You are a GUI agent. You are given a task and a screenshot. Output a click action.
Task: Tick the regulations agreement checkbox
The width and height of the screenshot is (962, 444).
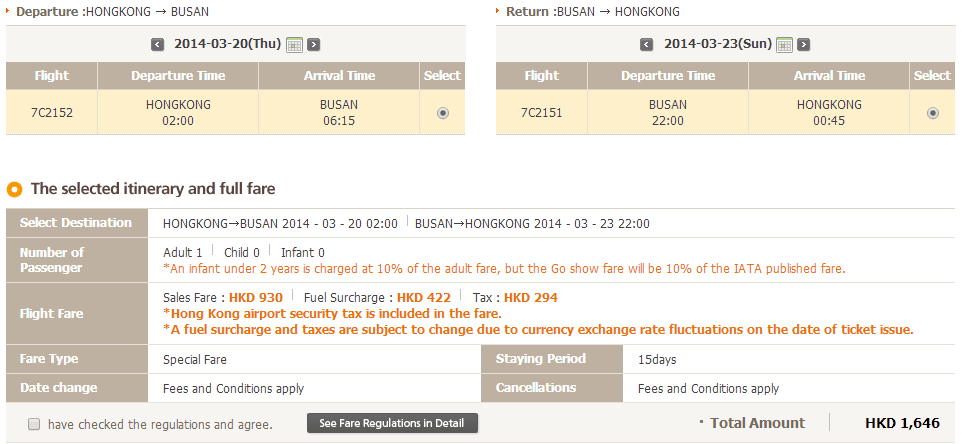coord(34,424)
